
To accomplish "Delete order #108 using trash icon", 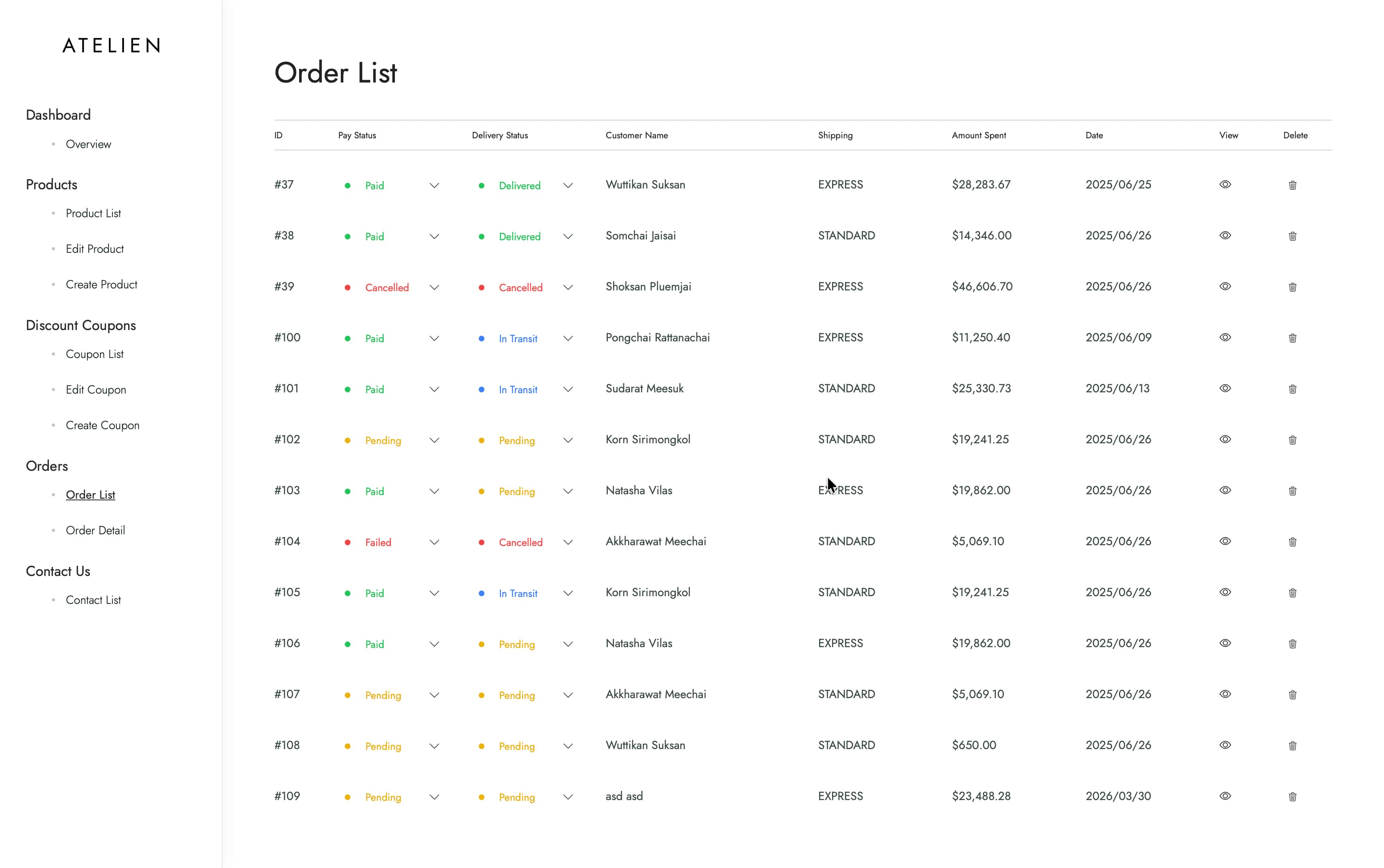I will point(1292,746).
